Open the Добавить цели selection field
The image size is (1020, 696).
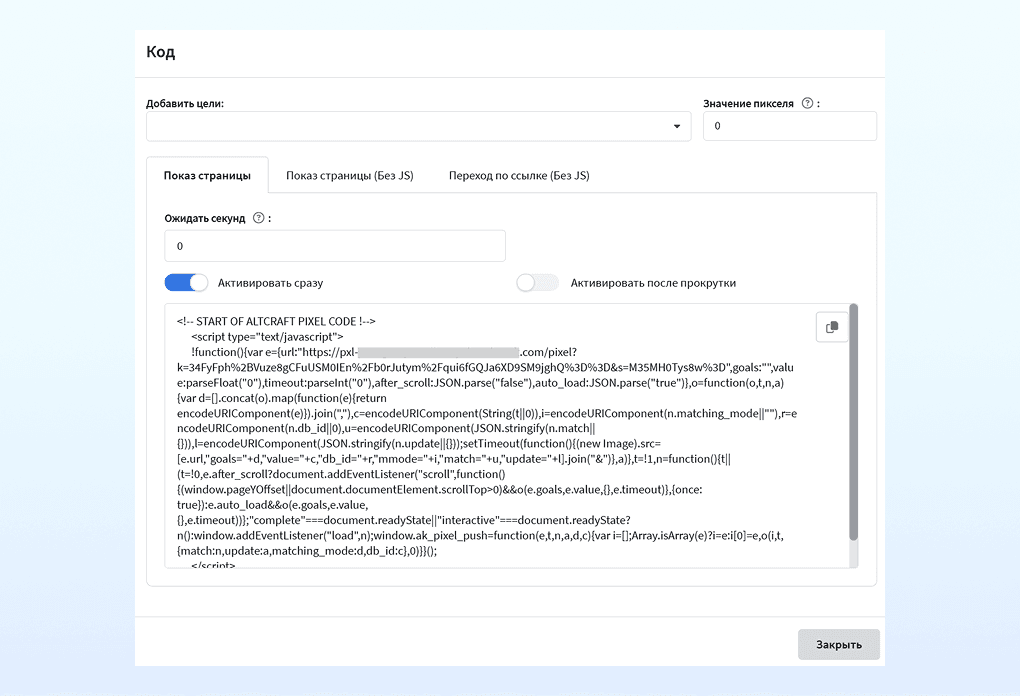[418, 126]
